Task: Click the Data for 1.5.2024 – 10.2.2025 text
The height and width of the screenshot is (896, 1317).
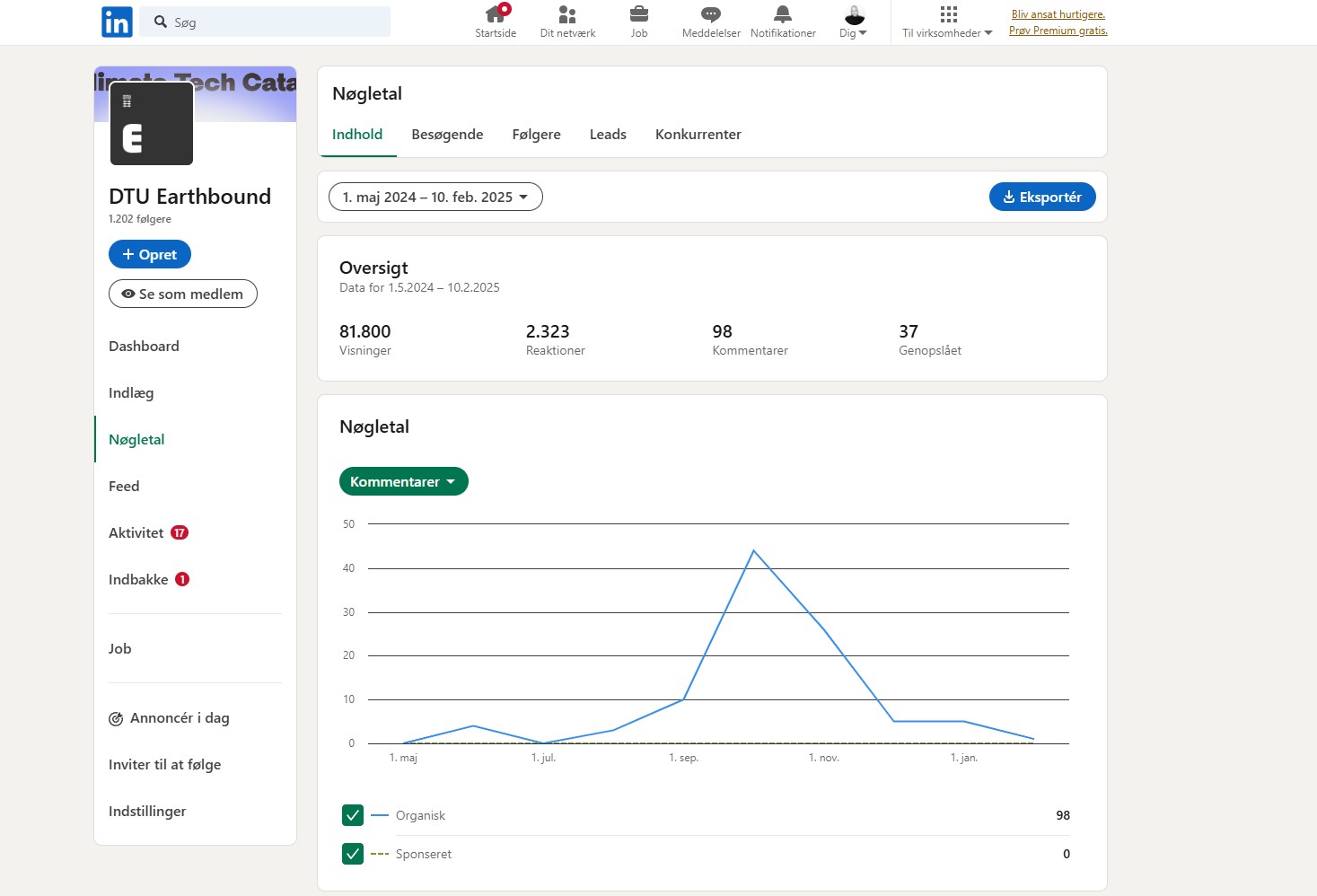Action: [x=419, y=287]
